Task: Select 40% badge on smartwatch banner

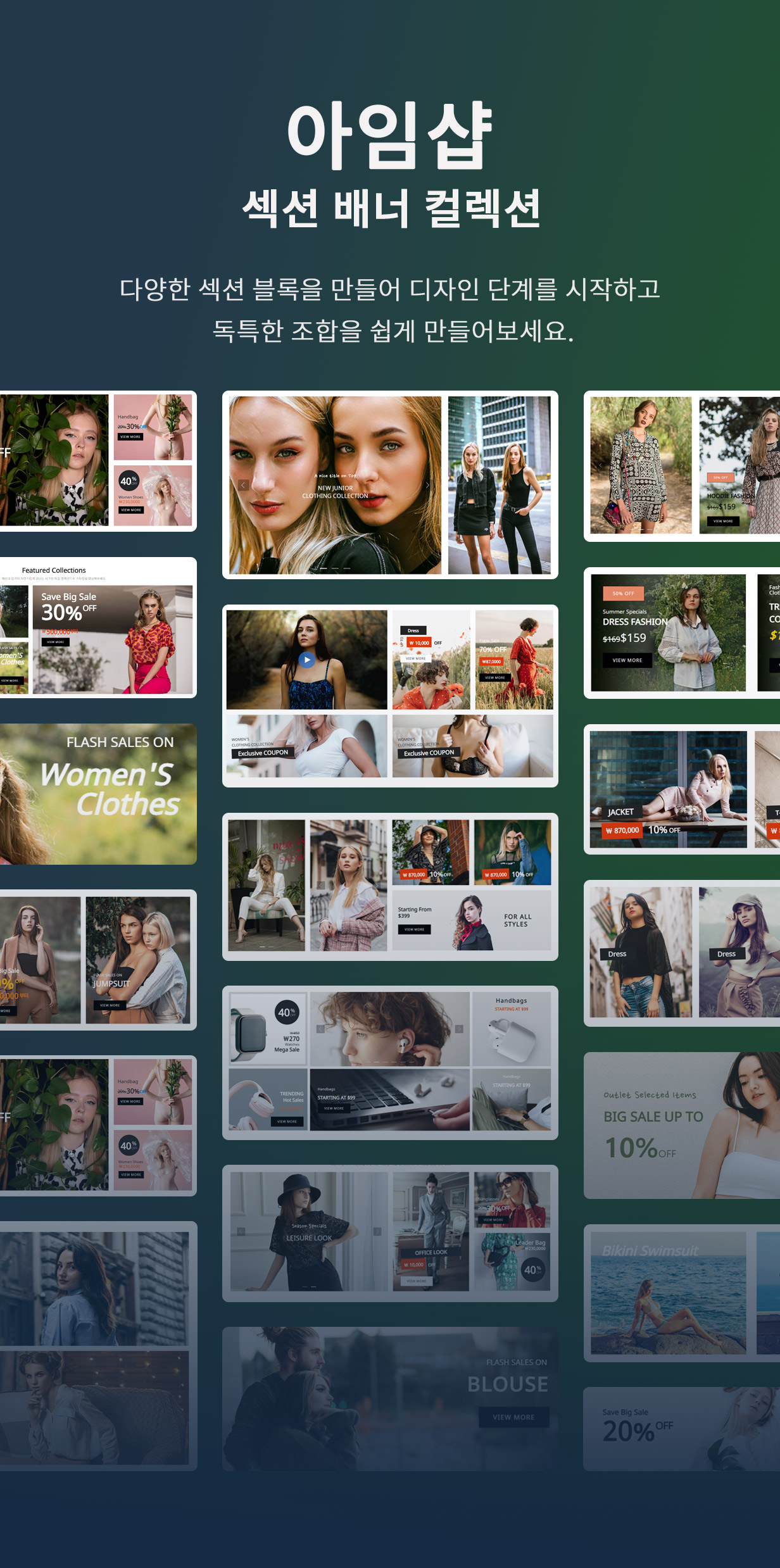Action: pyautogui.click(x=287, y=1012)
